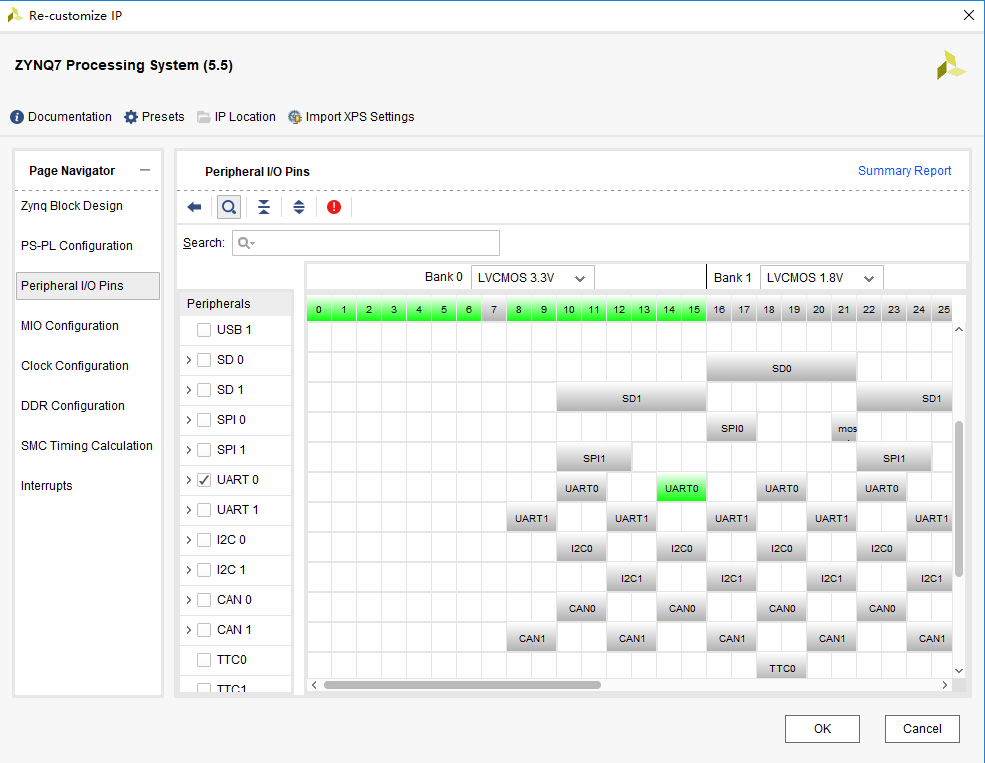This screenshot has height=763, width=985.
Task: Click MIO pin 7 column header
Action: pos(494,310)
